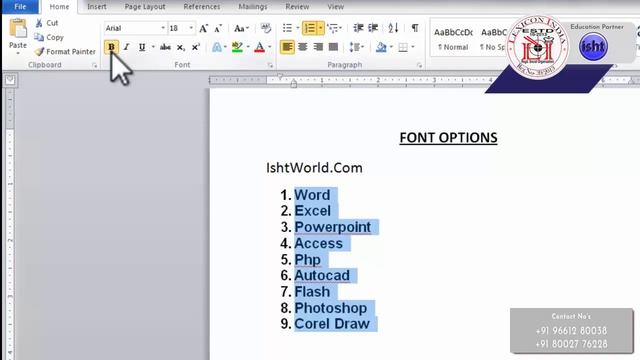The image size is (640, 360).
Task: Toggle Bold formatting button
Action: pos(111,47)
